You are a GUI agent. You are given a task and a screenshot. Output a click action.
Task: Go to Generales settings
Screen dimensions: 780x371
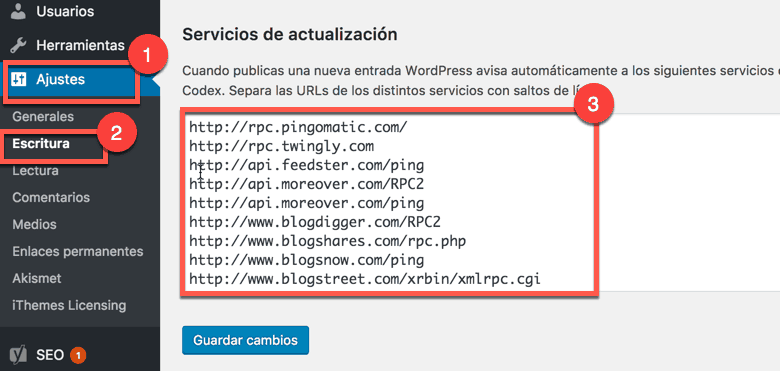tap(43, 117)
